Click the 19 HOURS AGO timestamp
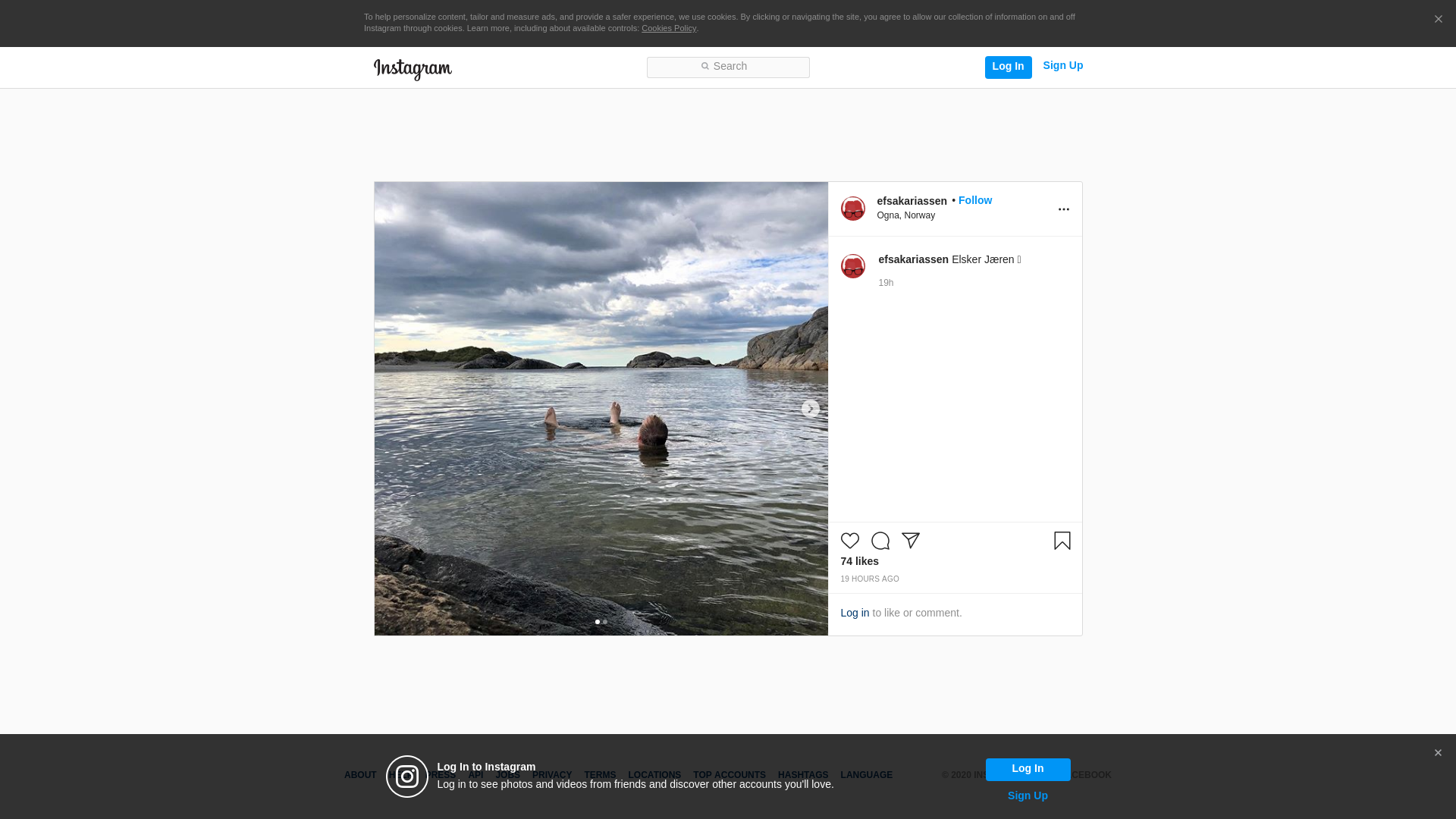 pyautogui.click(x=870, y=579)
